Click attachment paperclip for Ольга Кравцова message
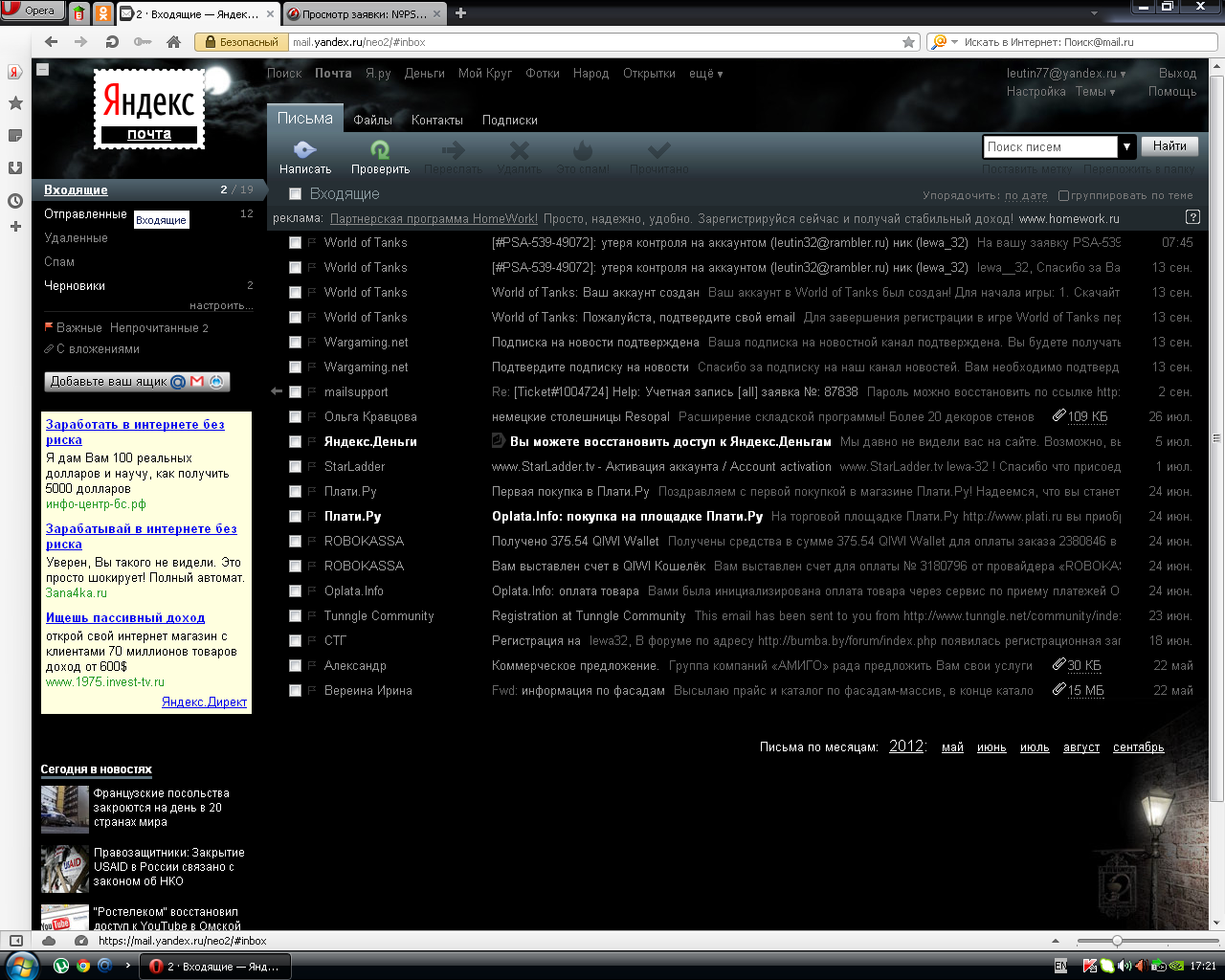Screen dimensions: 1225x980 tap(1058, 415)
